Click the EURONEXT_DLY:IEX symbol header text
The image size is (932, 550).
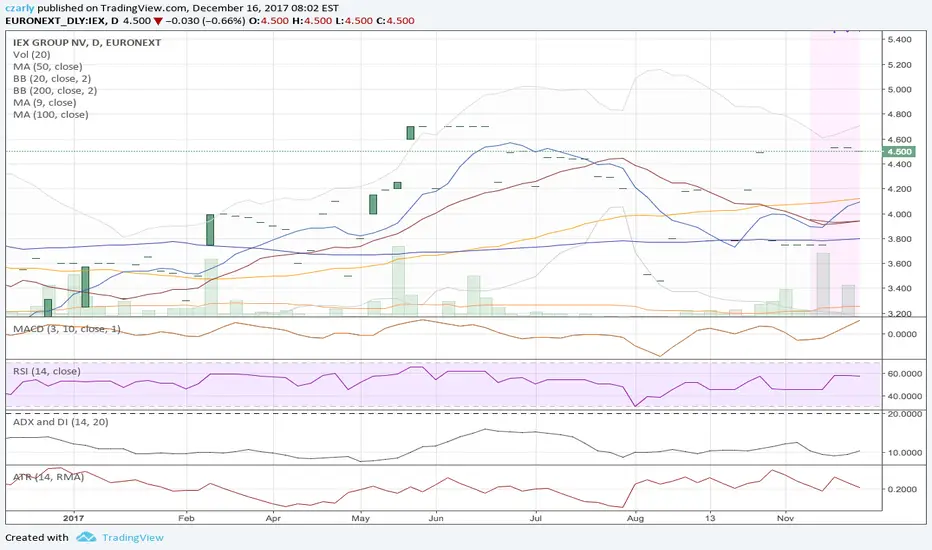[x=56, y=21]
